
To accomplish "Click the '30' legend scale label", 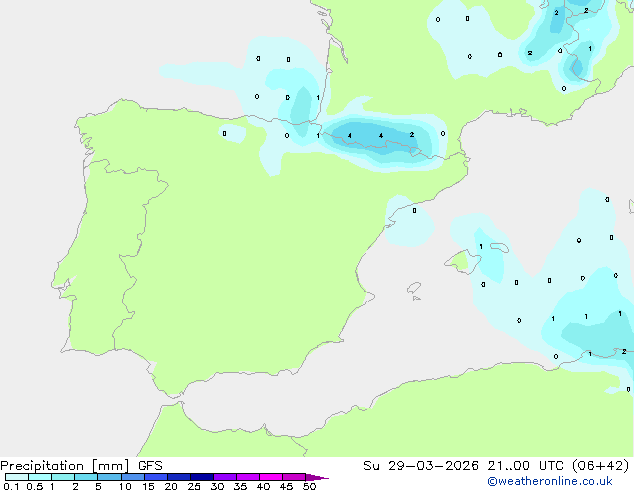I will tap(217, 486).
